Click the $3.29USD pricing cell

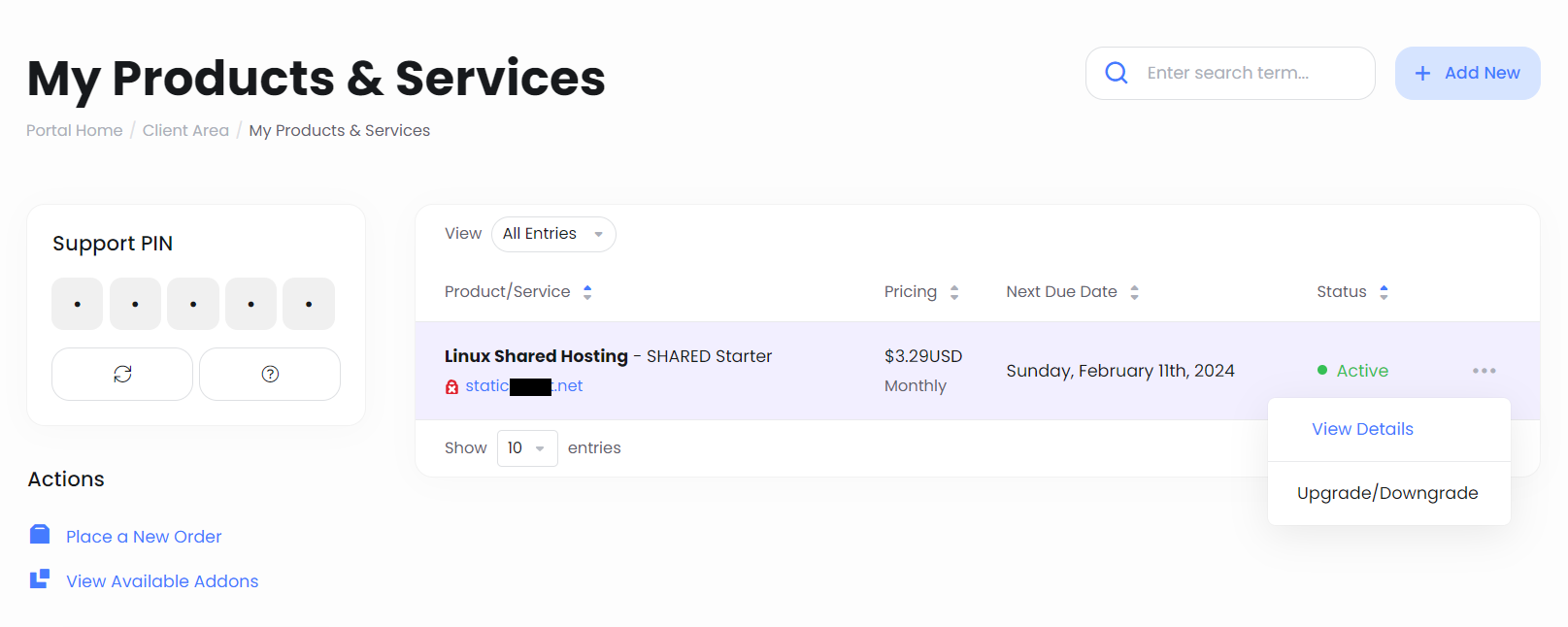(x=923, y=356)
